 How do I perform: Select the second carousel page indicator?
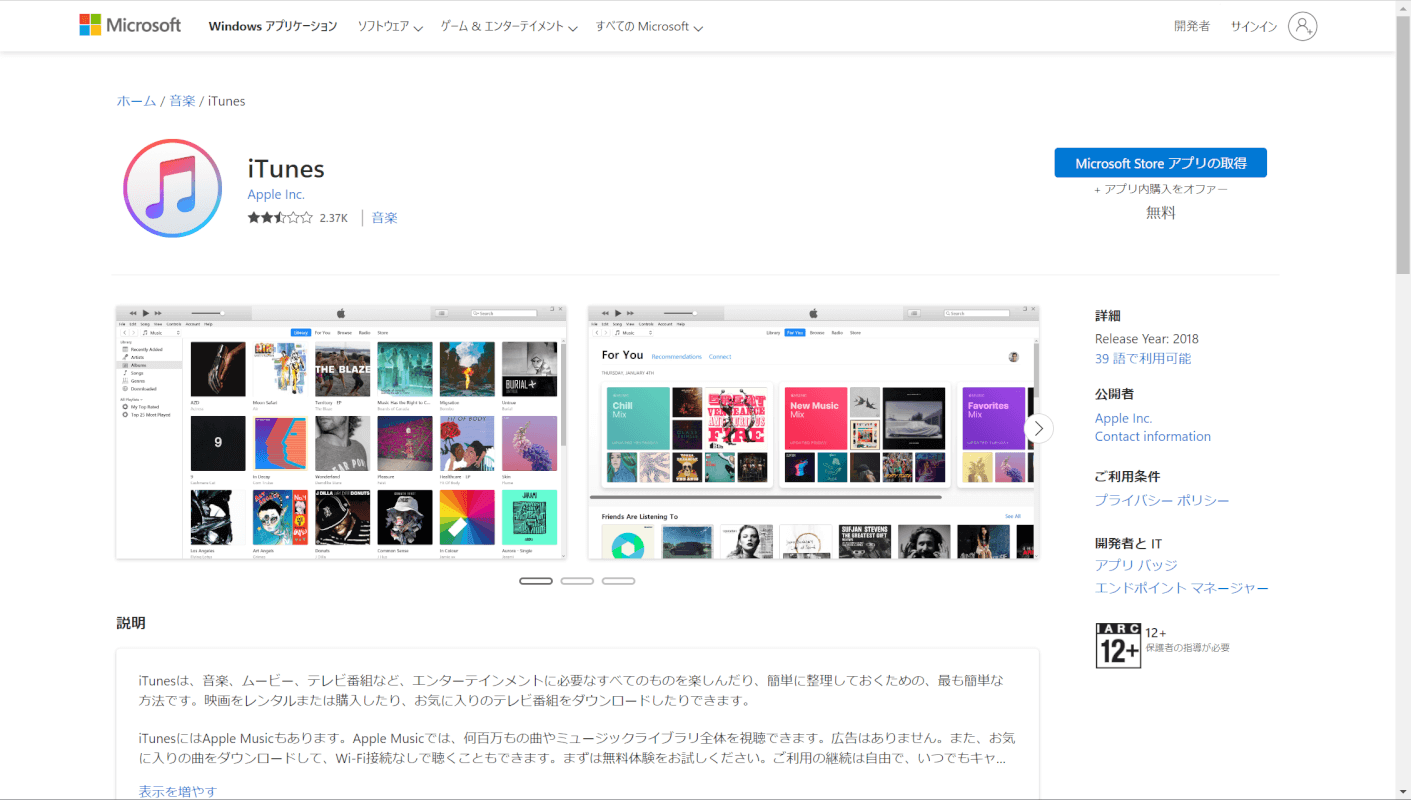(x=577, y=581)
